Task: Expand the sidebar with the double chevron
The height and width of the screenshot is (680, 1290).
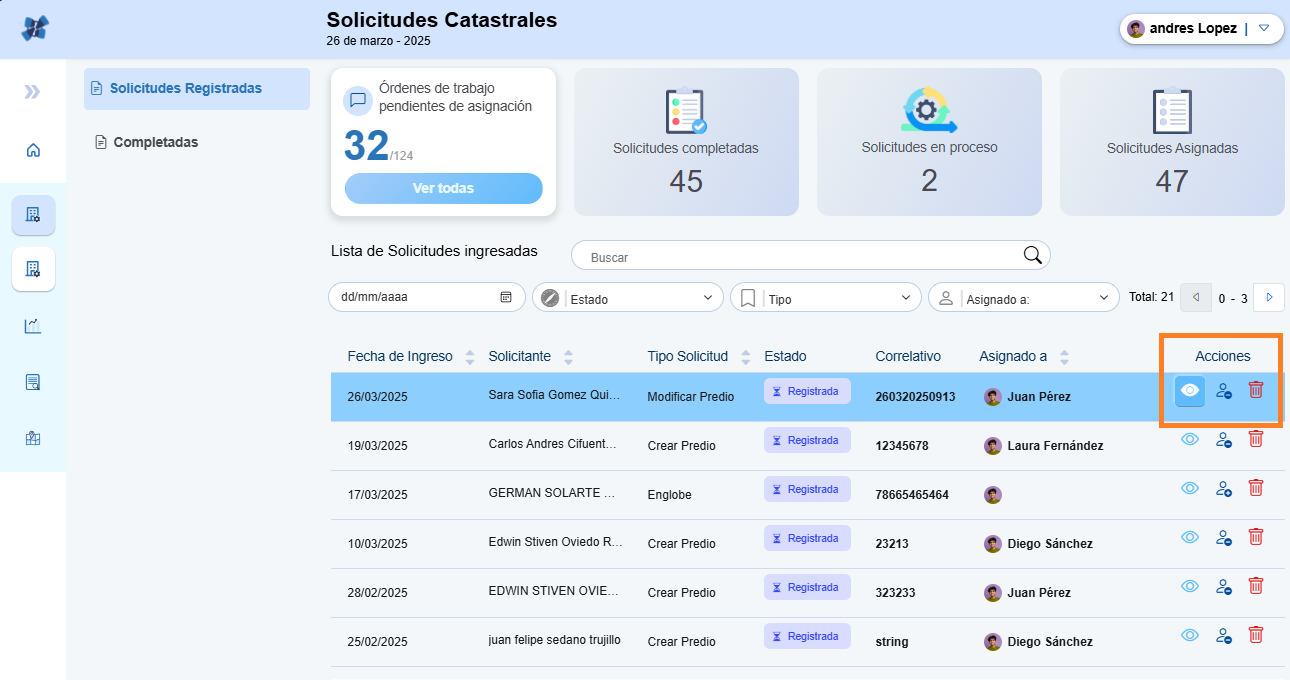Action: [33, 92]
